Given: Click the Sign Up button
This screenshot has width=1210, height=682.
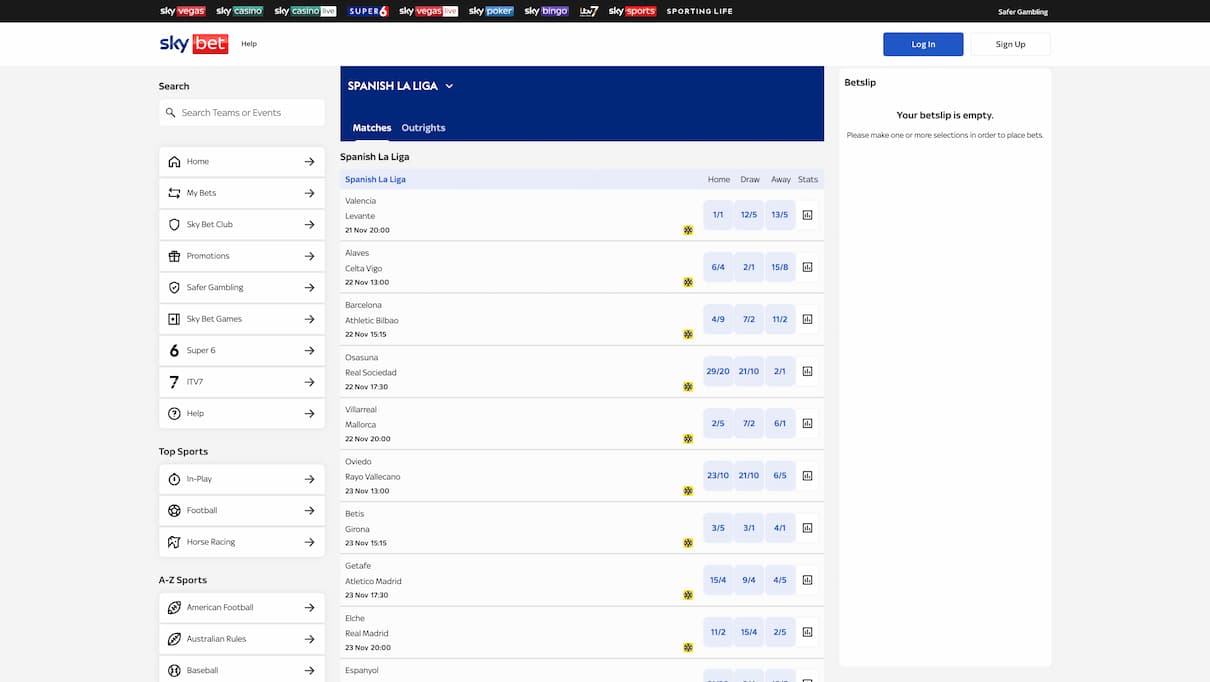Looking at the screenshot, I should (1011, 44).
